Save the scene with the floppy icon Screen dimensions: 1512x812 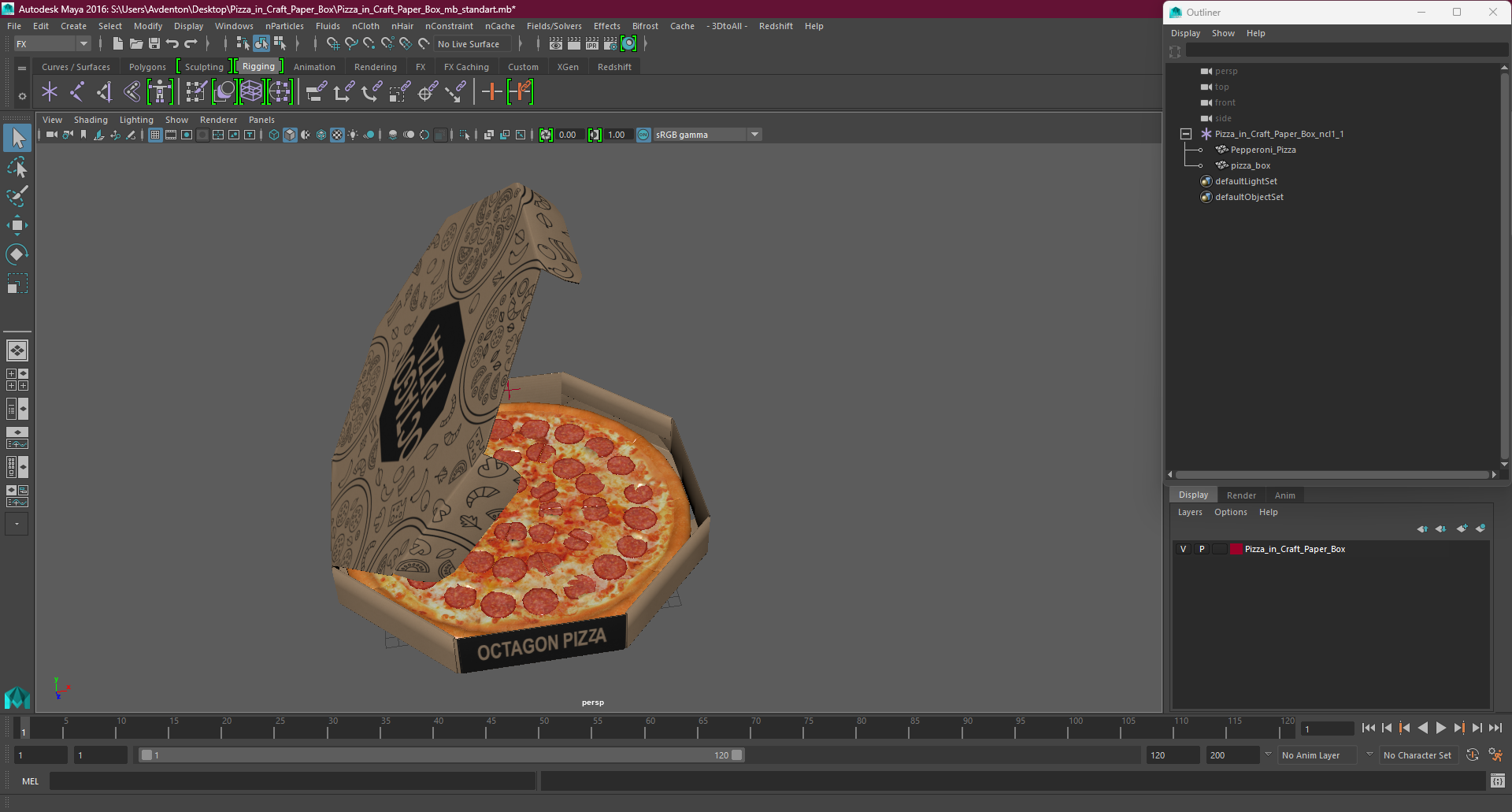pyautogui.click(x=154, y=44)
